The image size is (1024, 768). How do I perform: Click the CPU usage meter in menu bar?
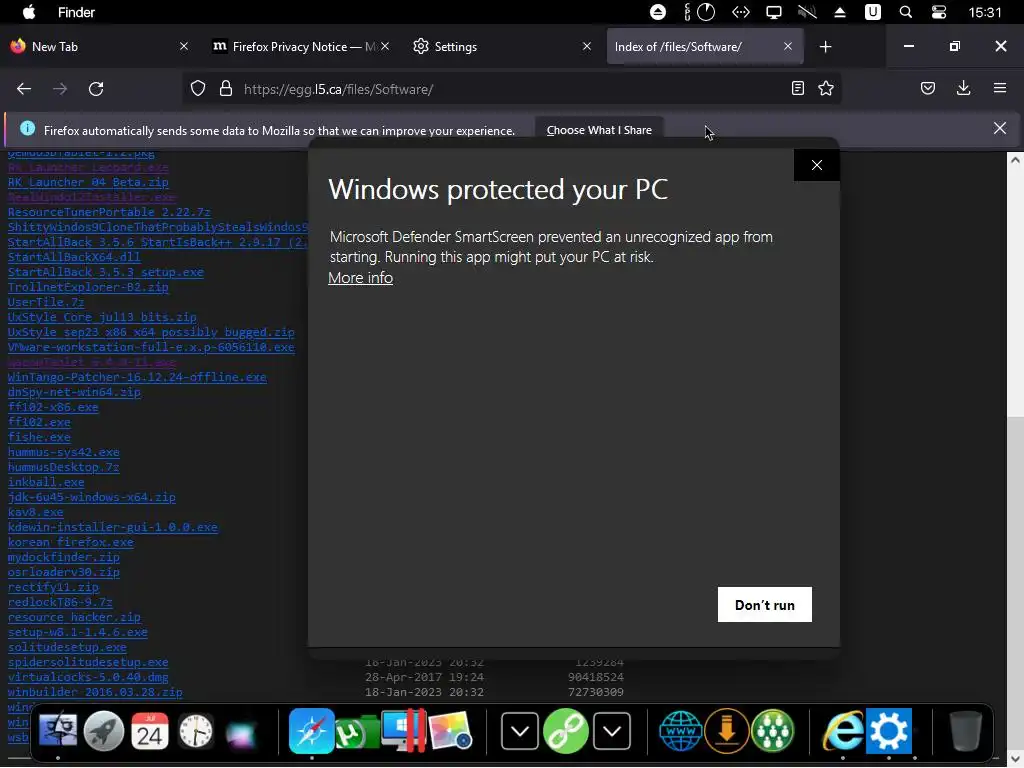706,12
